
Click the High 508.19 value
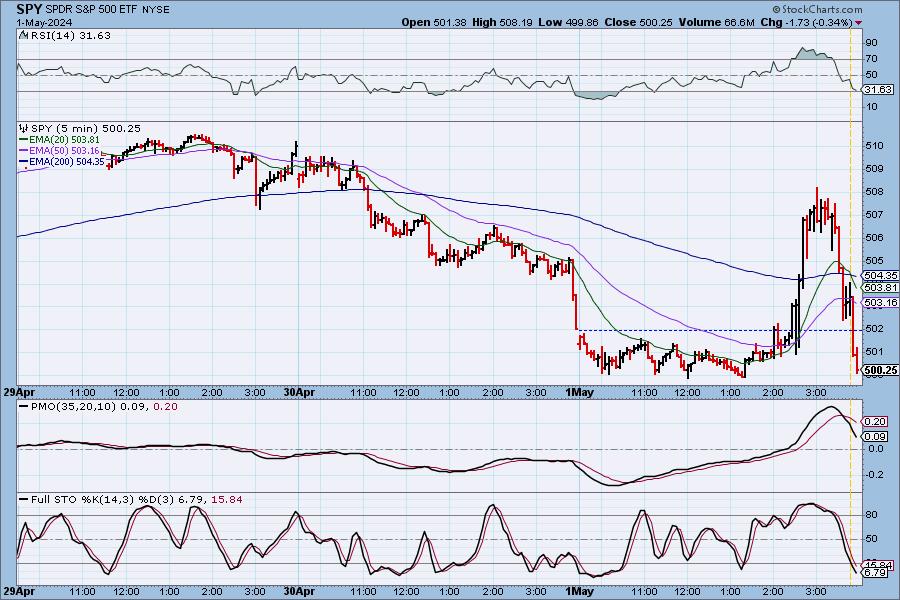[502, 22]
